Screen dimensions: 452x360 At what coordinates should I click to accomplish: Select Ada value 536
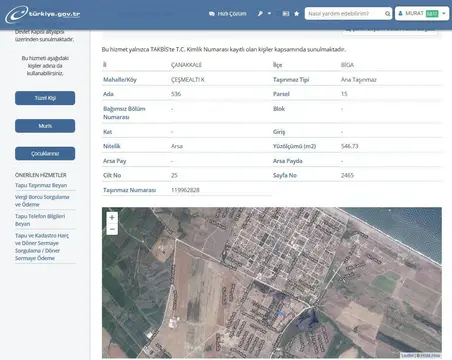tap(176, 94)
